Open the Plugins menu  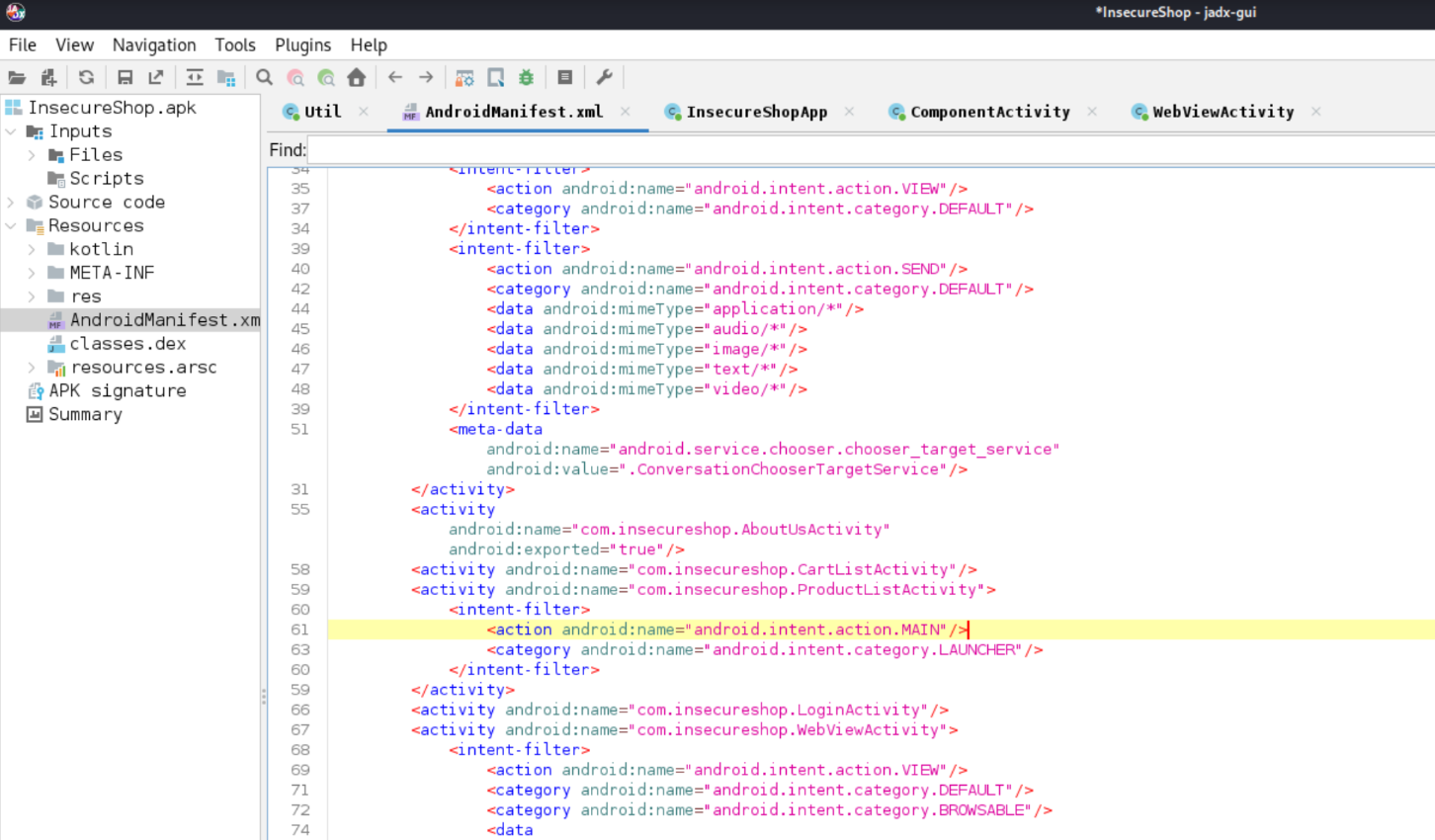point(302,45)
